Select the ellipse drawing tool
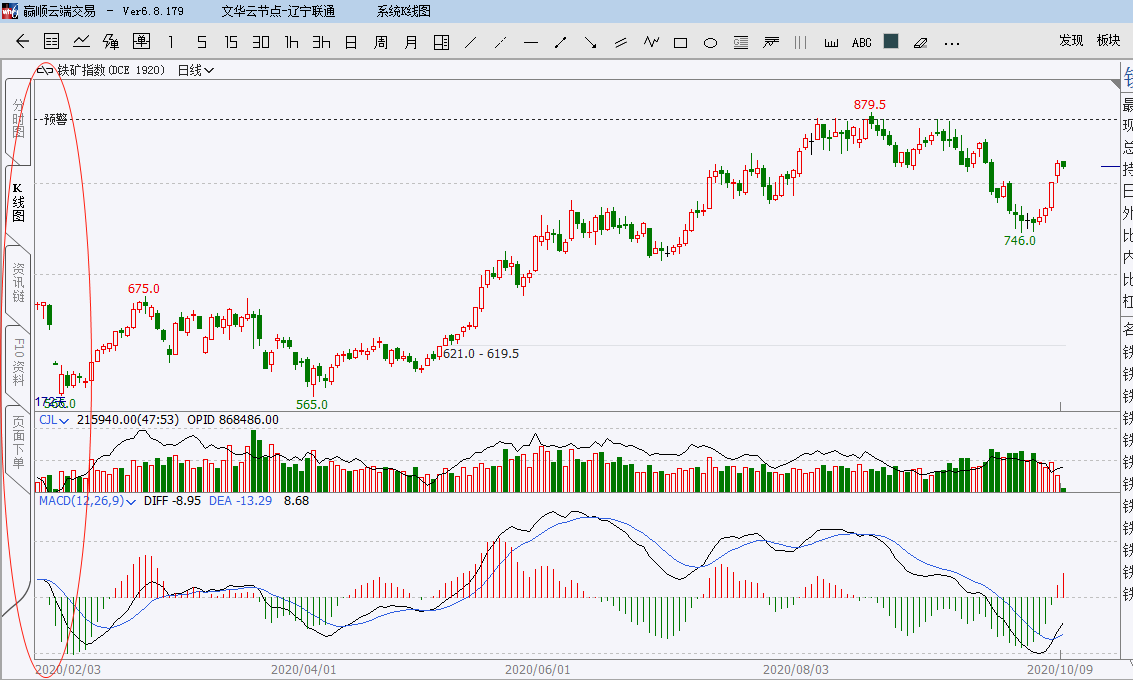Image resolution: width=1133 pixels, height=680 pixels. (711, 42)
